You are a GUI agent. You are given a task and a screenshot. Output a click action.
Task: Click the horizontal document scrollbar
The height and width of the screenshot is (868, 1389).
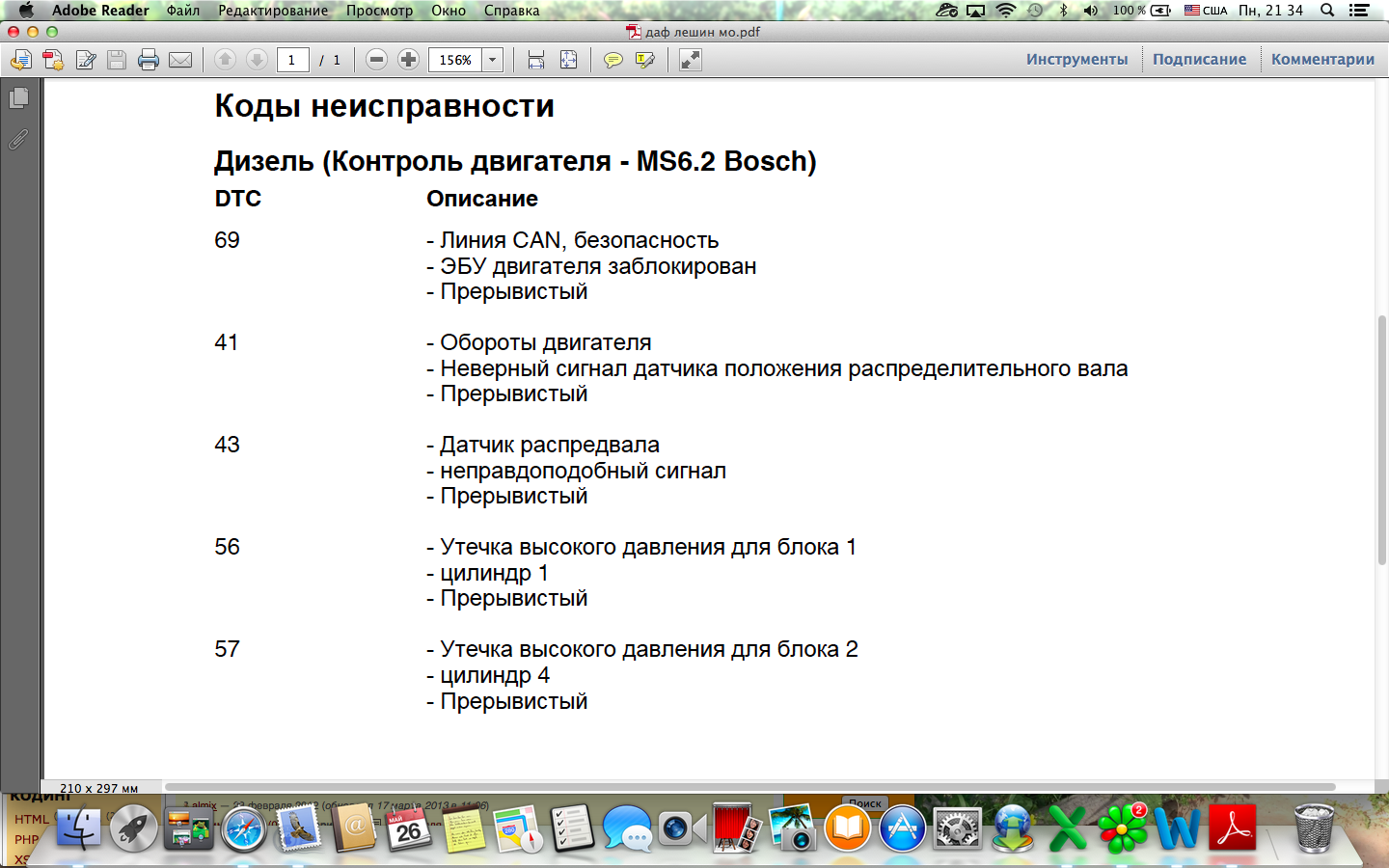[x=749, y=787]
